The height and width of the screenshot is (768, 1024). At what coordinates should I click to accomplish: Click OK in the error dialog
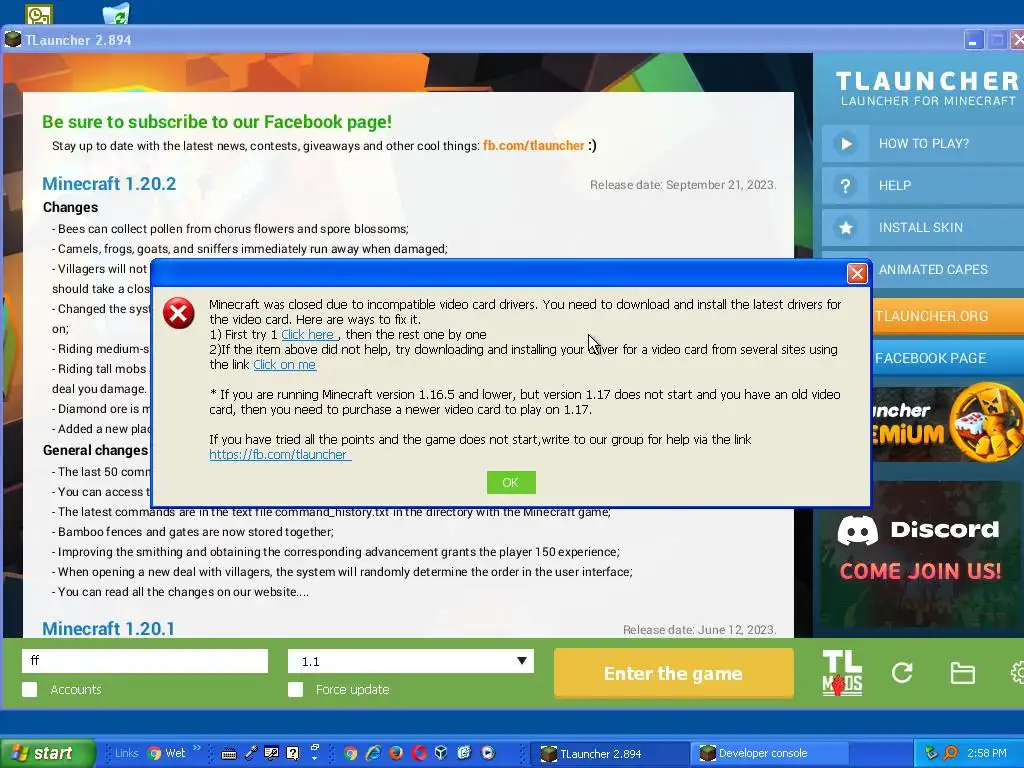pyautogui.click(x=511, y=483)
